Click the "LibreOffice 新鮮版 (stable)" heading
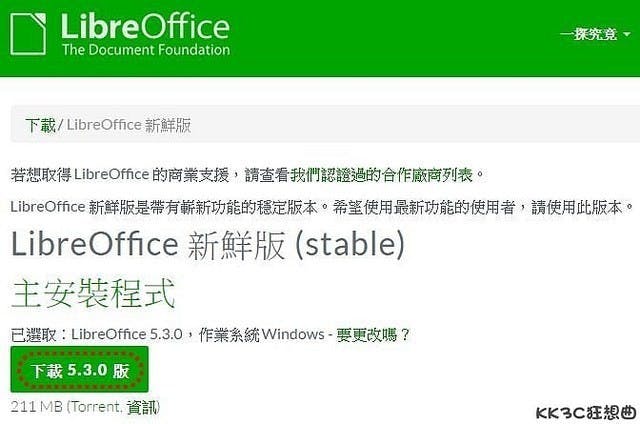 tap(207, 243)
